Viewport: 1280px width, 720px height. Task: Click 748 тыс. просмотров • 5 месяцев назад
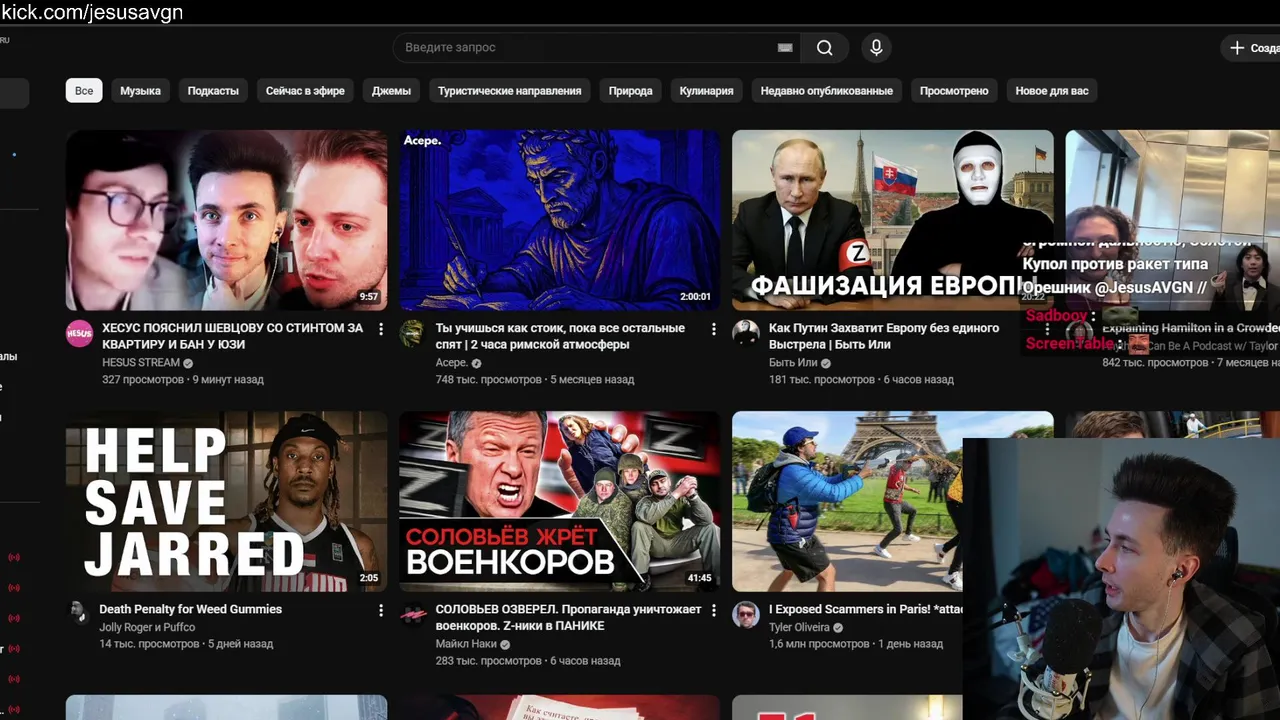tap(535, 380)
